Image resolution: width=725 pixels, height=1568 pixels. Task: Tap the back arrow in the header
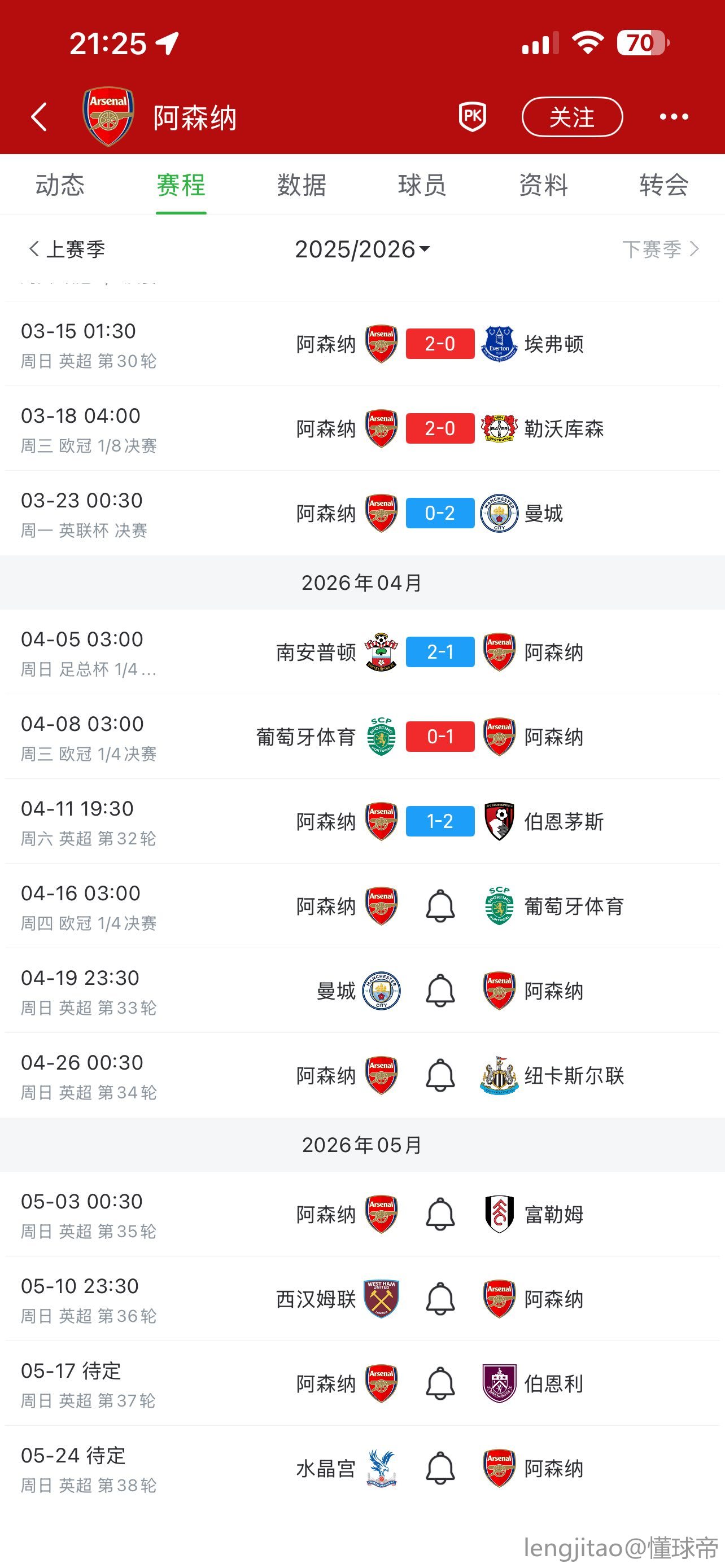[39, 116]
